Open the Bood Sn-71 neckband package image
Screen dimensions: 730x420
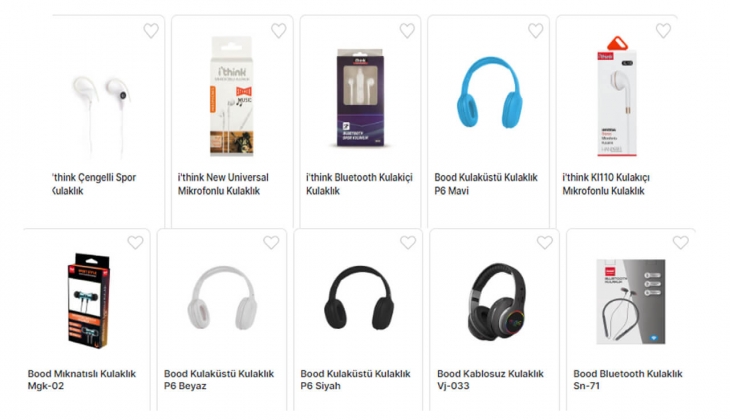pos(631,302)
